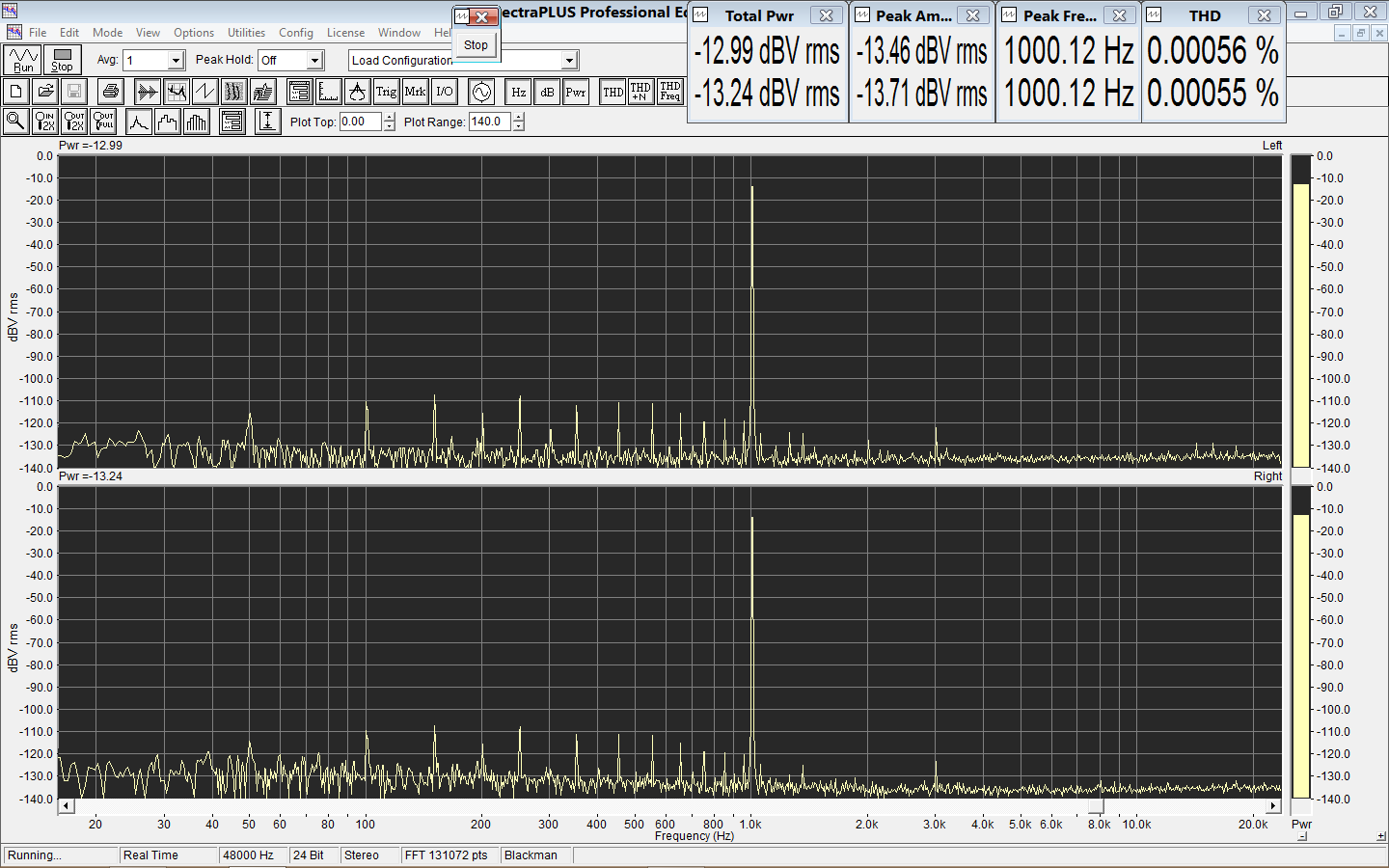1389x868 pixels.
Task: Open the I/O toolbar icon
Action: point(444,92)
